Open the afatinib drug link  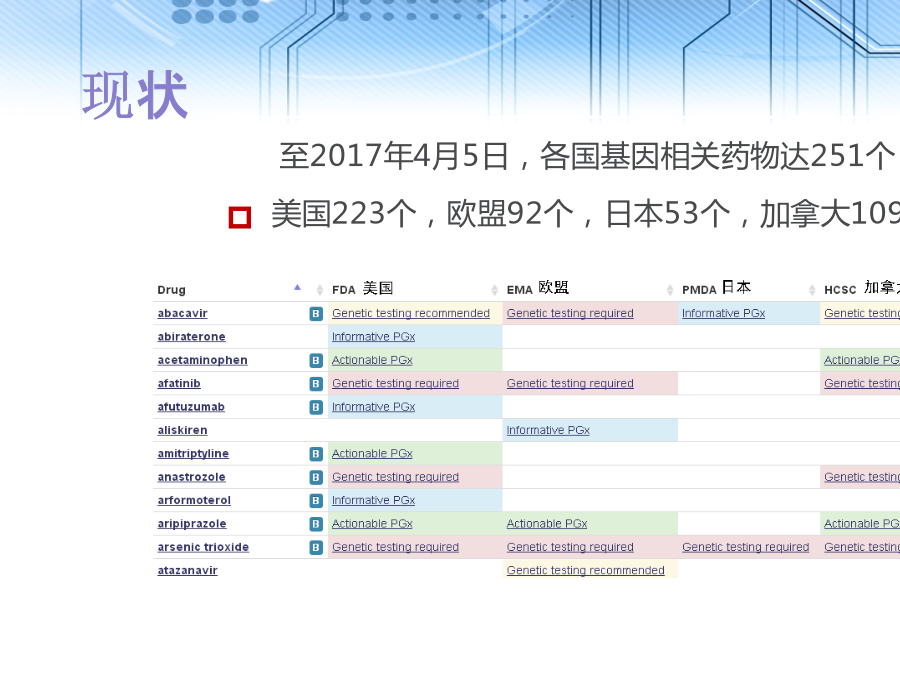(179, 383)
